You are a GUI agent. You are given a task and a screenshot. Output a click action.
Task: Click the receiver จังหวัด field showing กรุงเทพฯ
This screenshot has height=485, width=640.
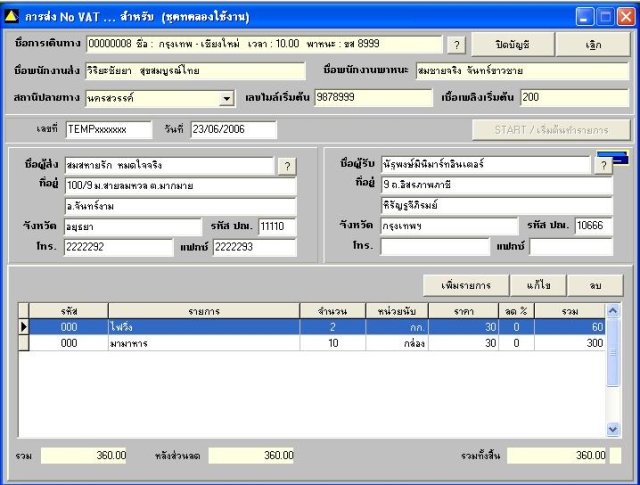point(449,226)
